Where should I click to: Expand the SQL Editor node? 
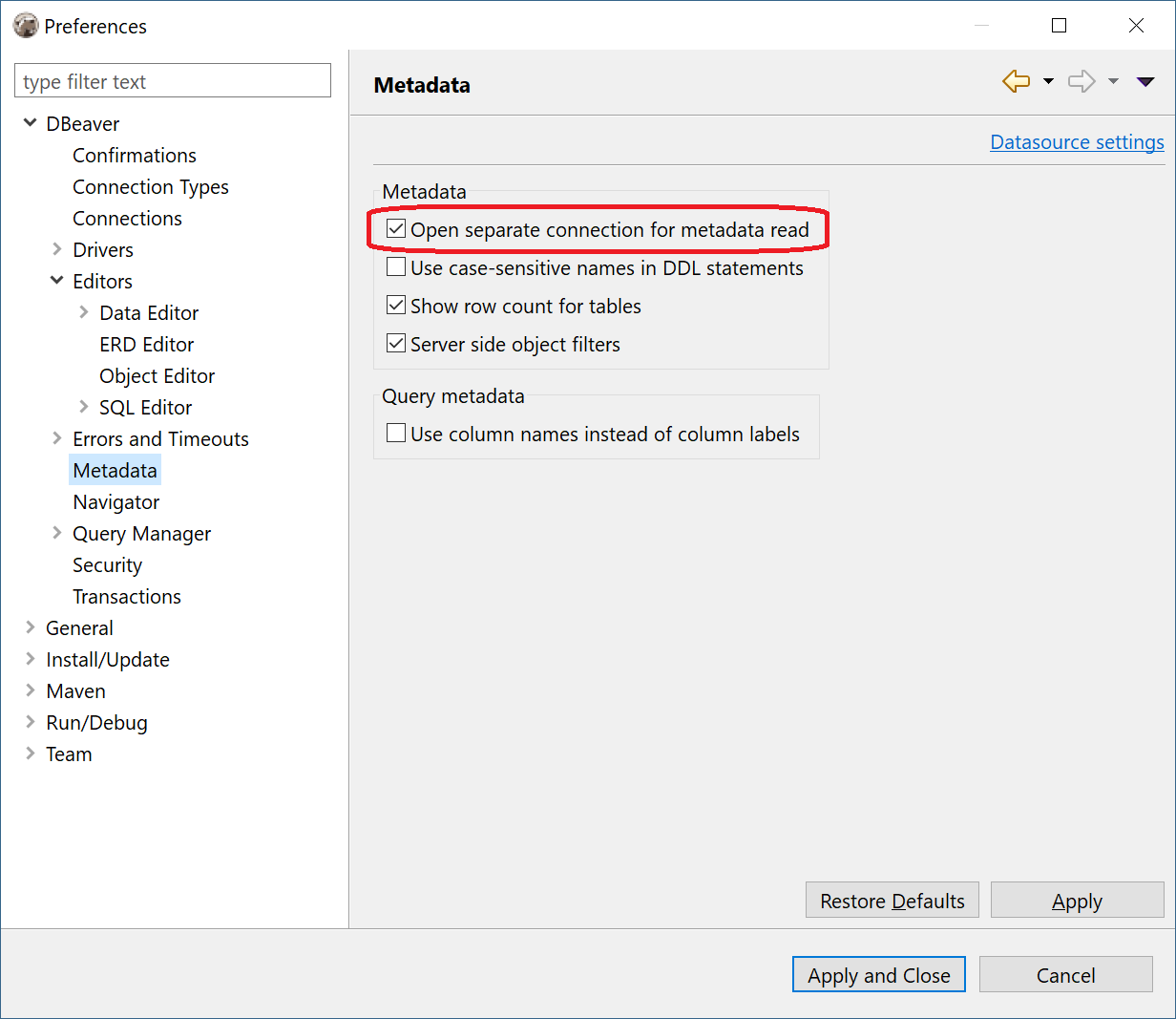point(84,407)
